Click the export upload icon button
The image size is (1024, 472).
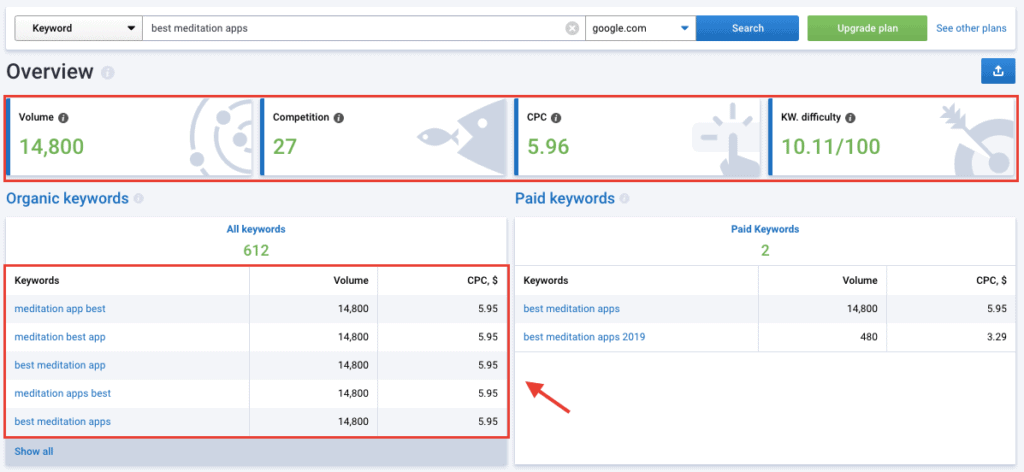pos(998,71)
